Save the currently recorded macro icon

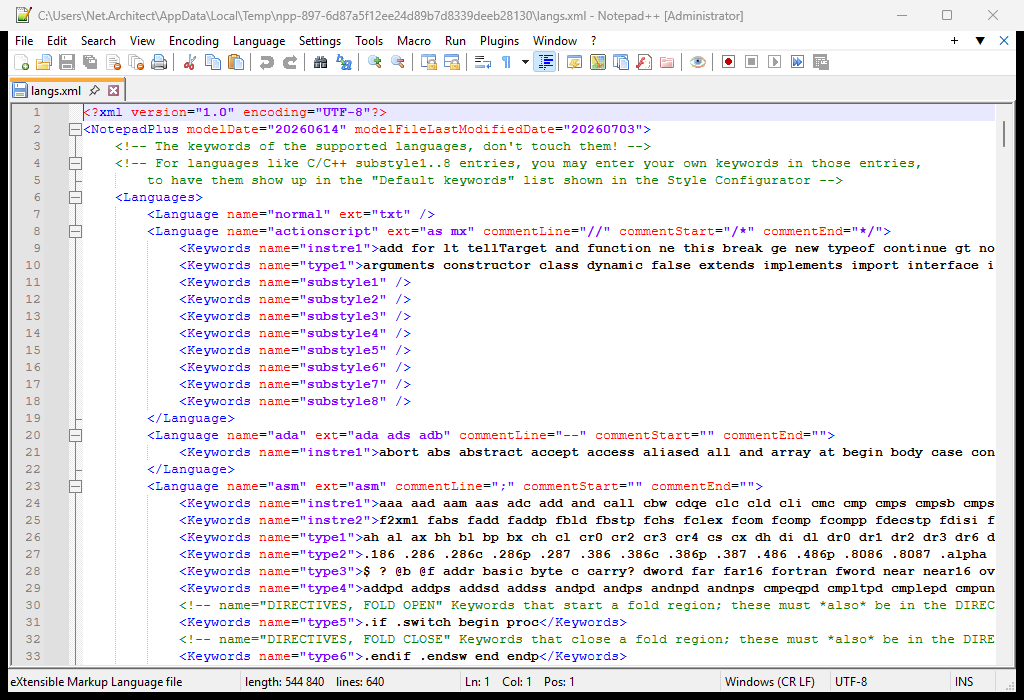click(x=821, y=62)
